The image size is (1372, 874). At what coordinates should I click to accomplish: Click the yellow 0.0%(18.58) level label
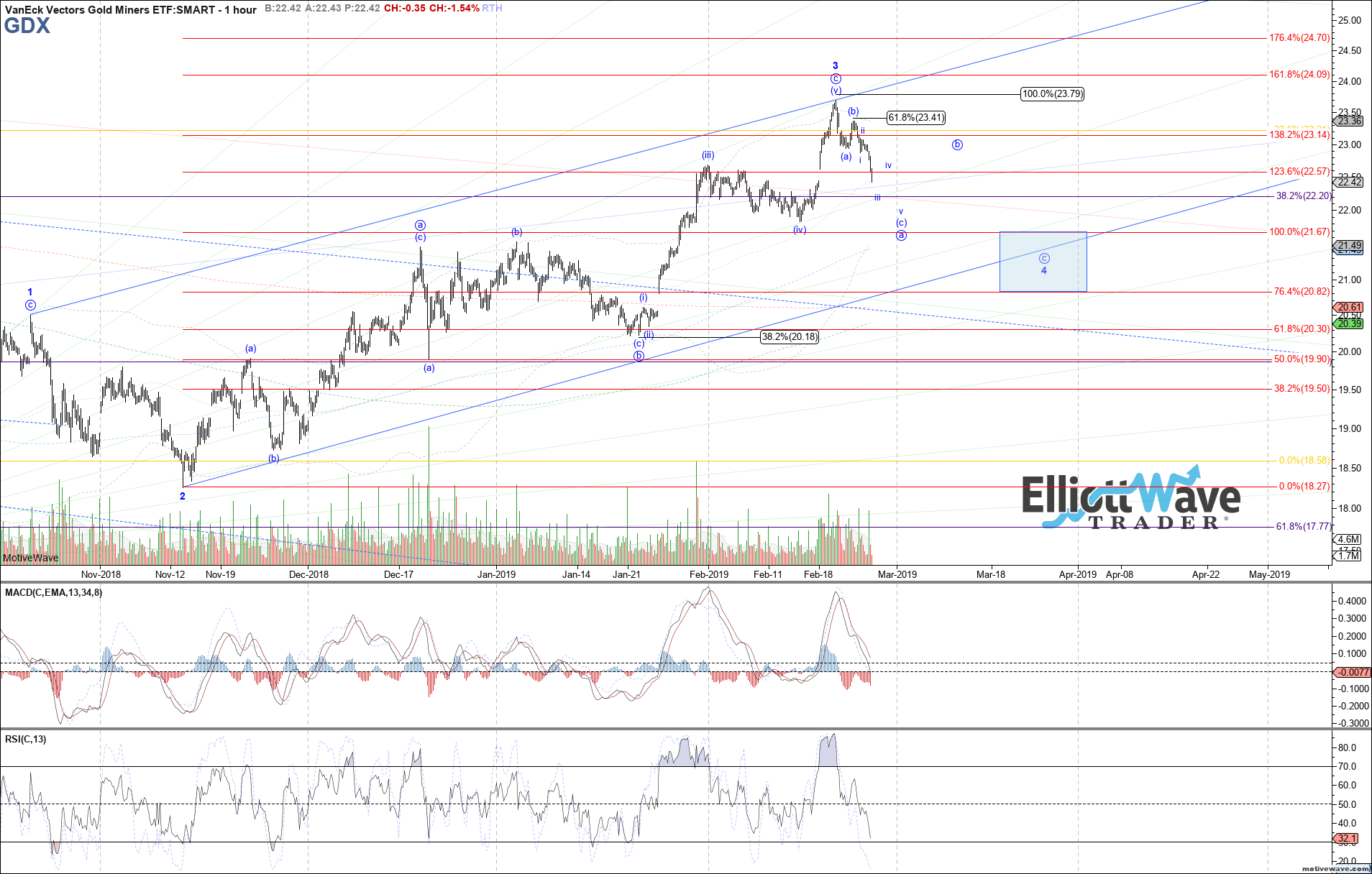(x=1304, y=461)
